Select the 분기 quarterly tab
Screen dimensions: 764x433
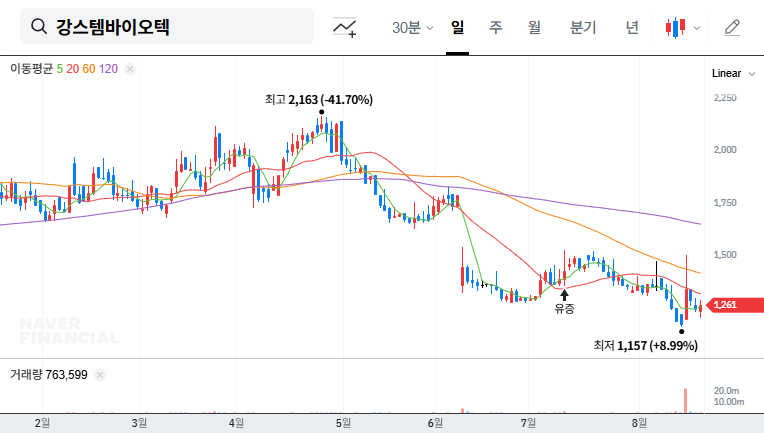[582, 27]
